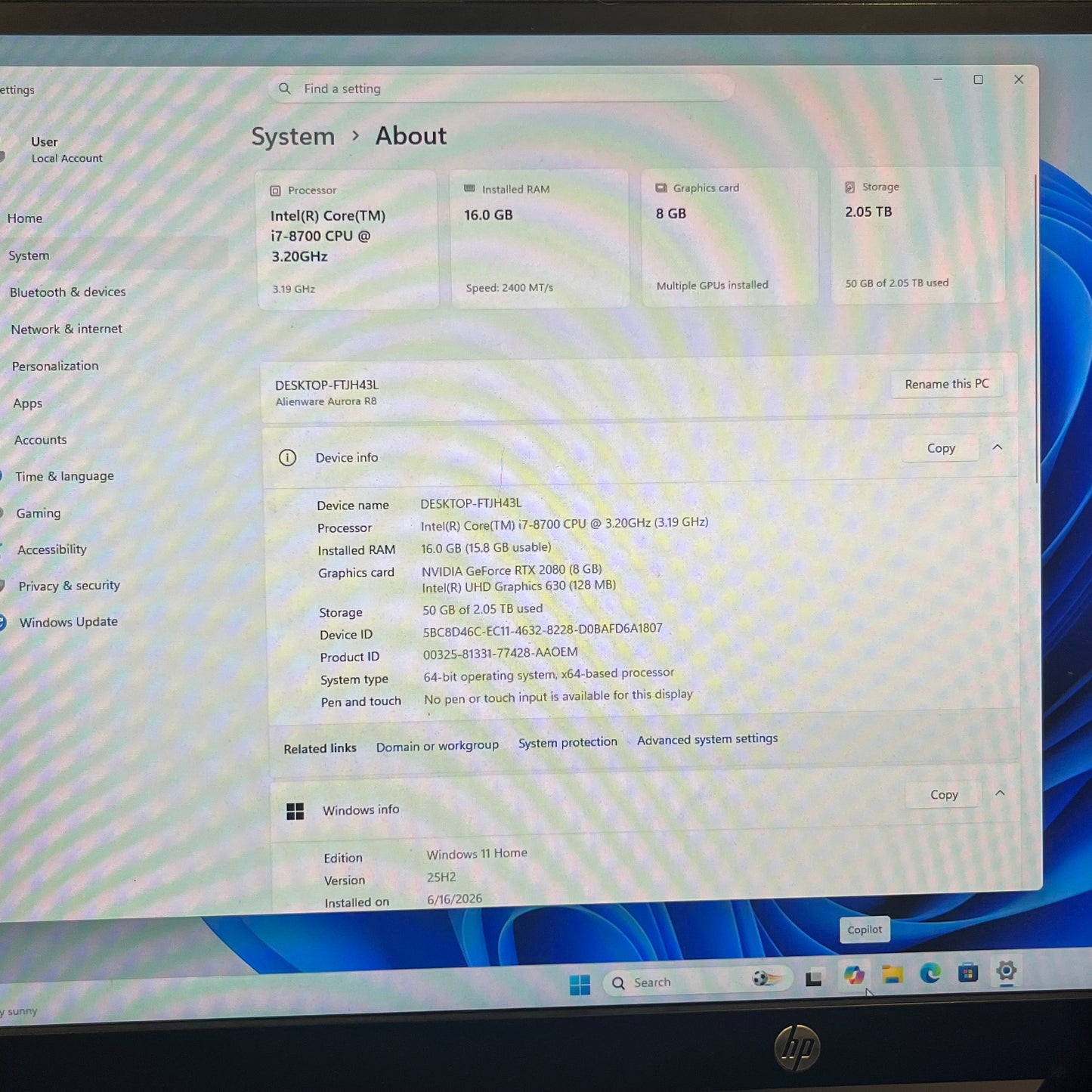The width and height of the screenshot is (1092, 1092).
Task: Click the Processor summary card
Action: [348, 240]
